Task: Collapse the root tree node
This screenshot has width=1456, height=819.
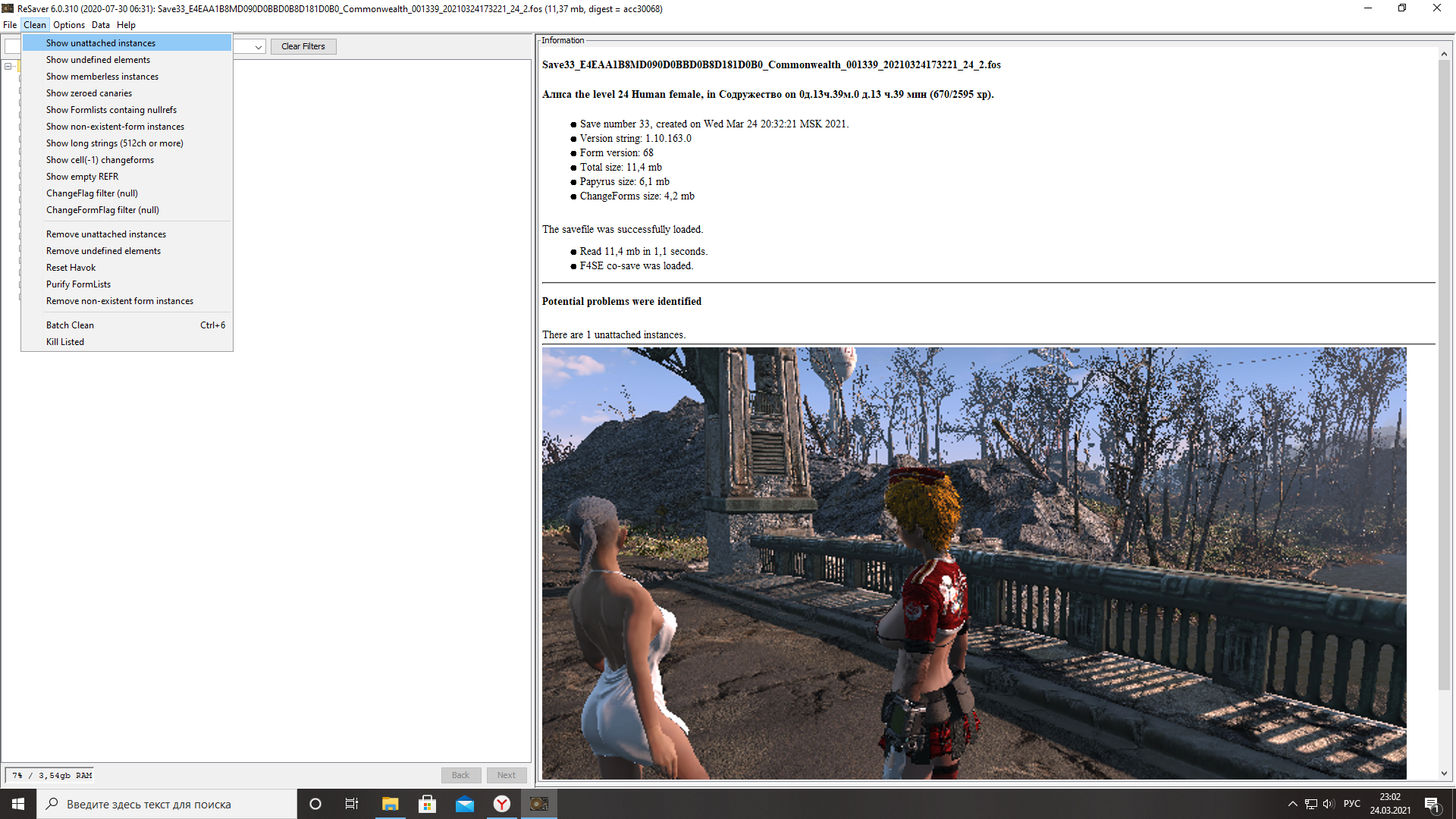Action: pyautogui.click(x=8, y=66)
